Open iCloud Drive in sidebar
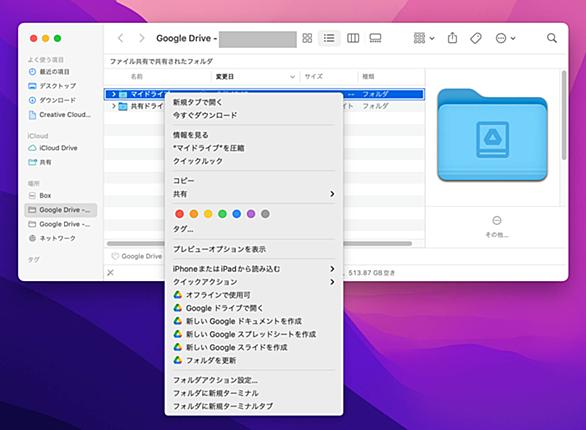 (53, 148)
